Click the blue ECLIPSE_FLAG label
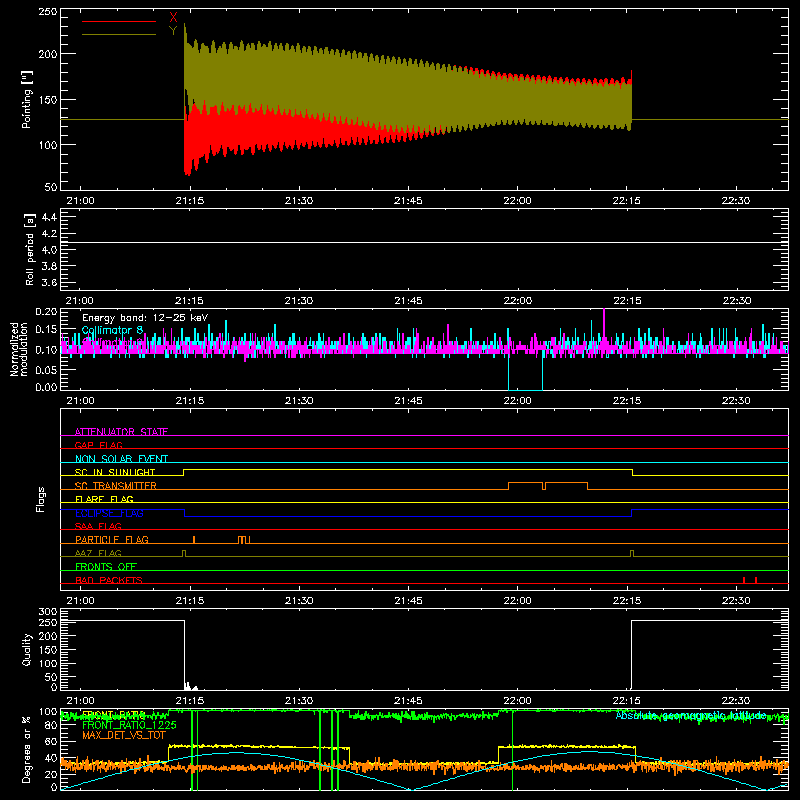The width and height of the screenshot is (800, 800). (109, 513)
